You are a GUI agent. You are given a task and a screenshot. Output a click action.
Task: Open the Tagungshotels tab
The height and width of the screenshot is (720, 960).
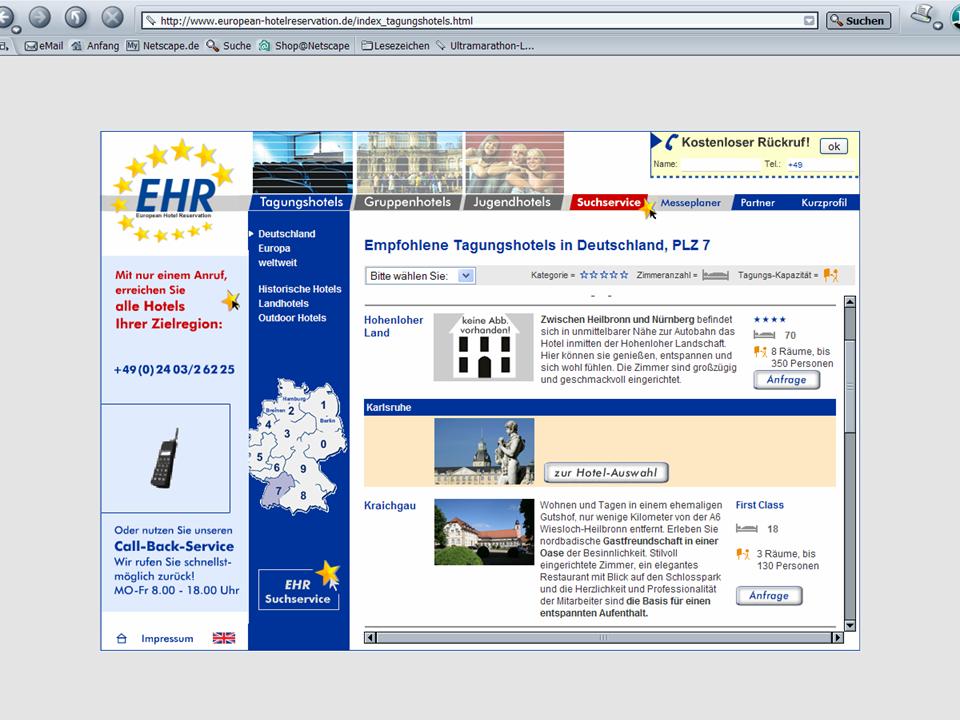301,202
